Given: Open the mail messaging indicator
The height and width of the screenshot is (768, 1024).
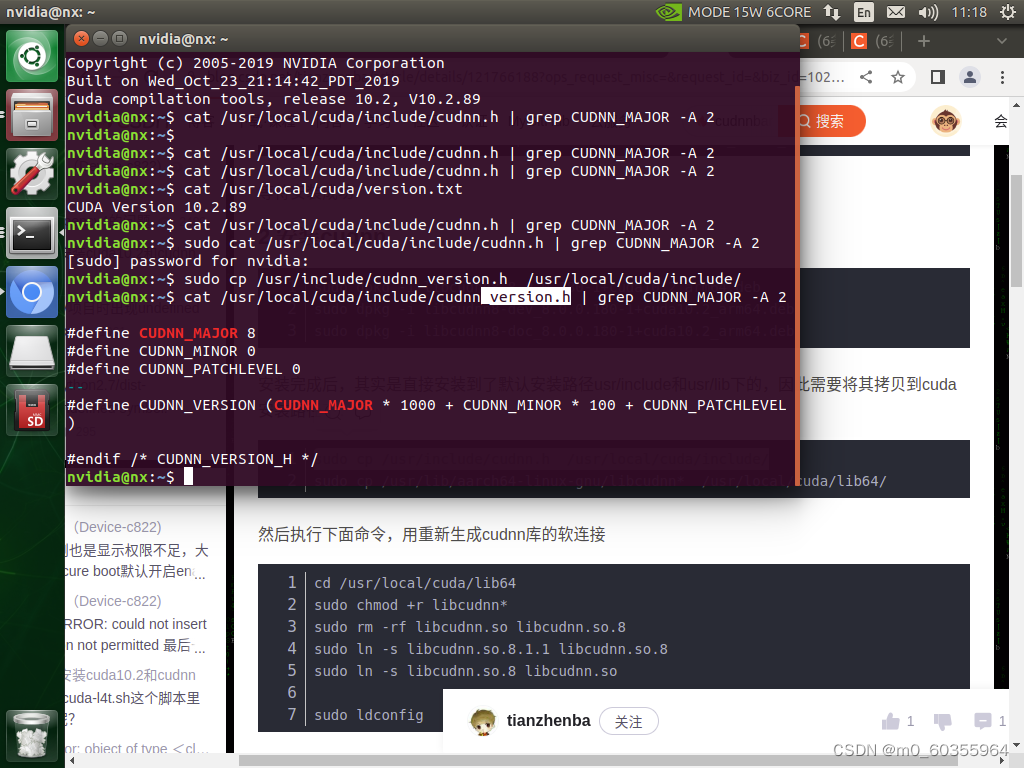Looking at the screenshot, I should click(x=896, y=12).
